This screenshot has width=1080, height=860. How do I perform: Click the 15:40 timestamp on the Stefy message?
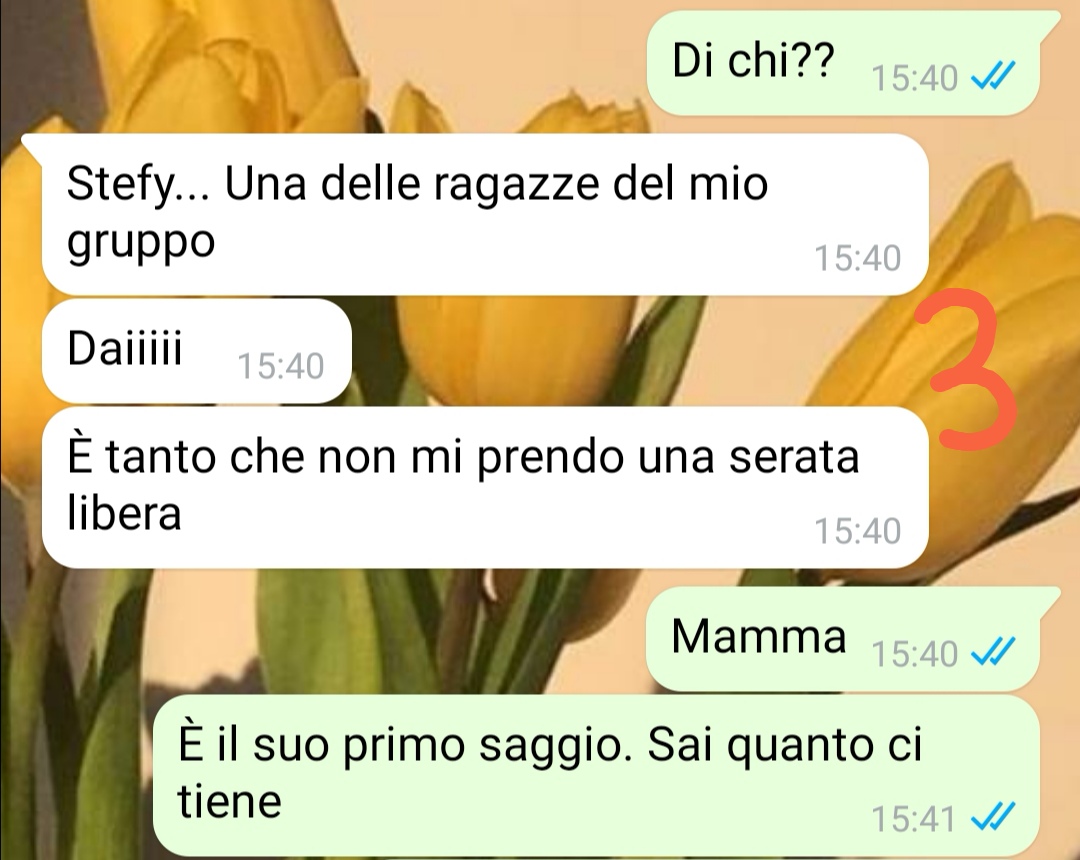click(x=858, y=258)
